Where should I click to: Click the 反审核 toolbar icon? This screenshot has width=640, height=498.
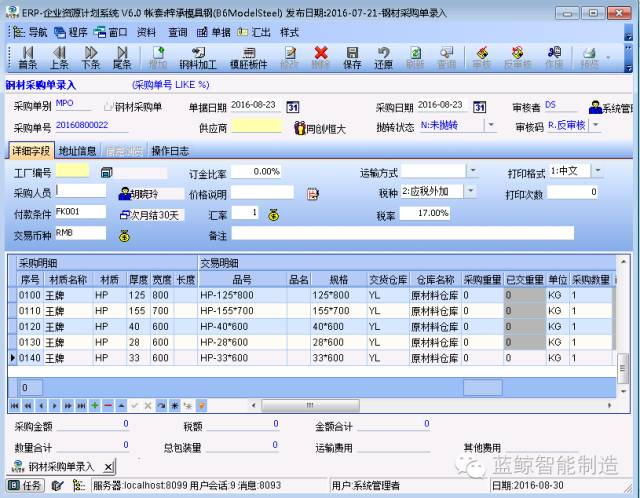tap(518, 58)
